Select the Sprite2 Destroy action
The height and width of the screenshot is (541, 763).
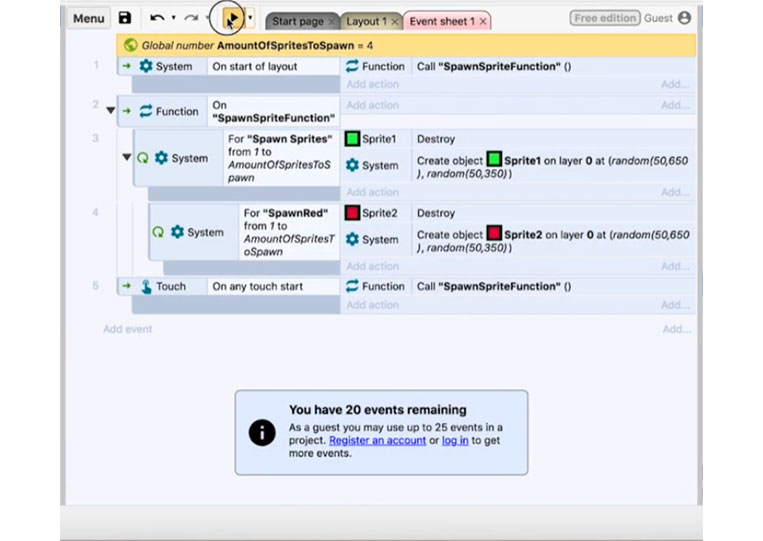tap(436, 213)
